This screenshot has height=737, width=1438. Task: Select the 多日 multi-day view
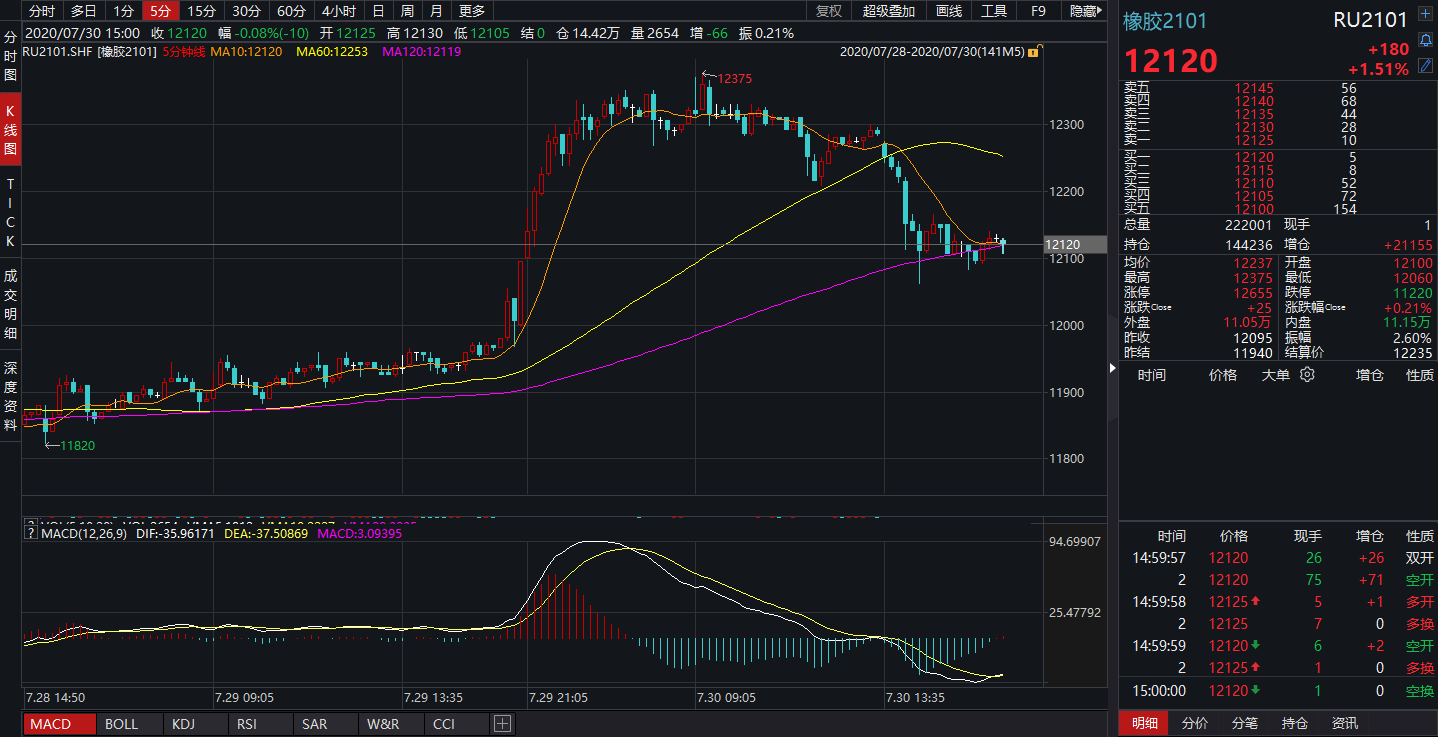84,11
